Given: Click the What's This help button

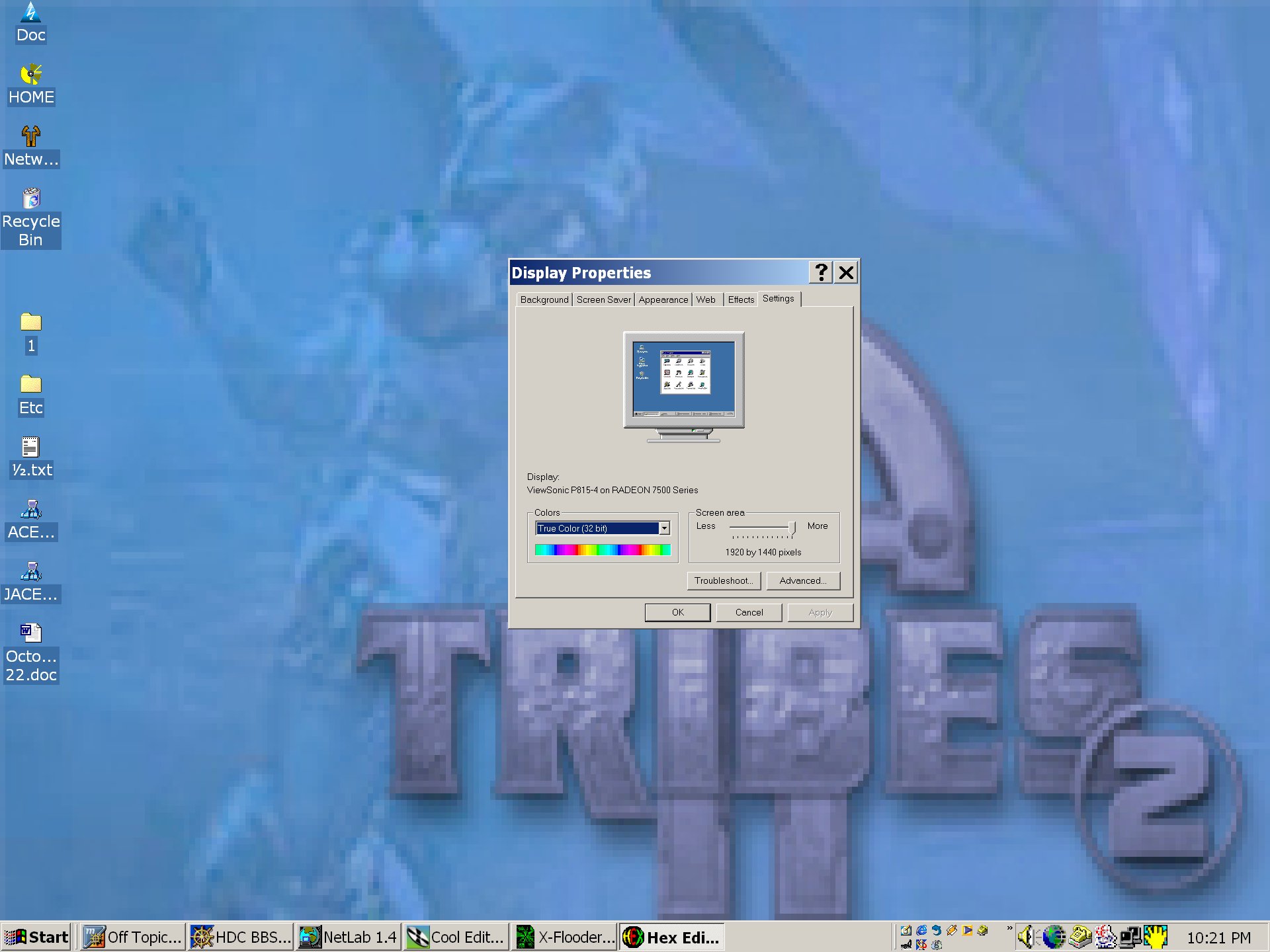Looking at the screenshot, I should click(821, 272).
